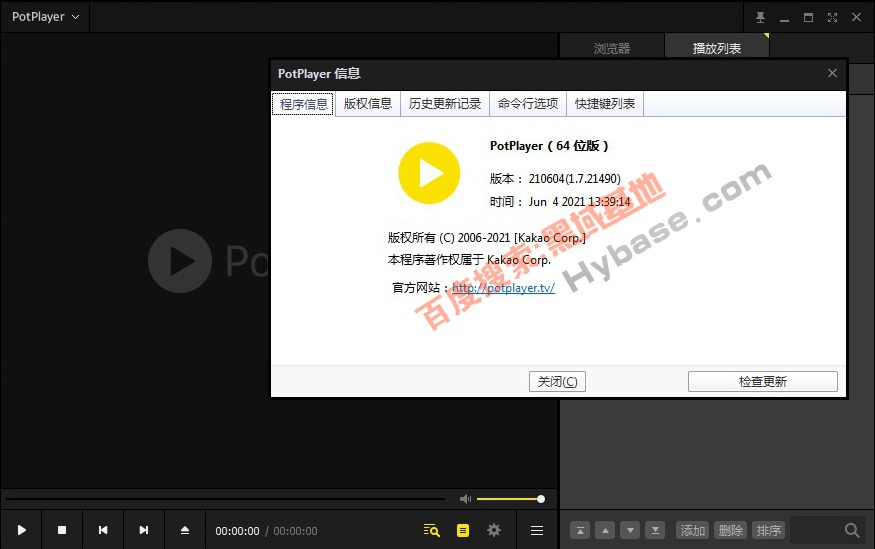Image resolution: width=875 pixels, height=549 pixels.
Task: Switch to the 浏览器 panel tab
Action: (x=612, y=48)
